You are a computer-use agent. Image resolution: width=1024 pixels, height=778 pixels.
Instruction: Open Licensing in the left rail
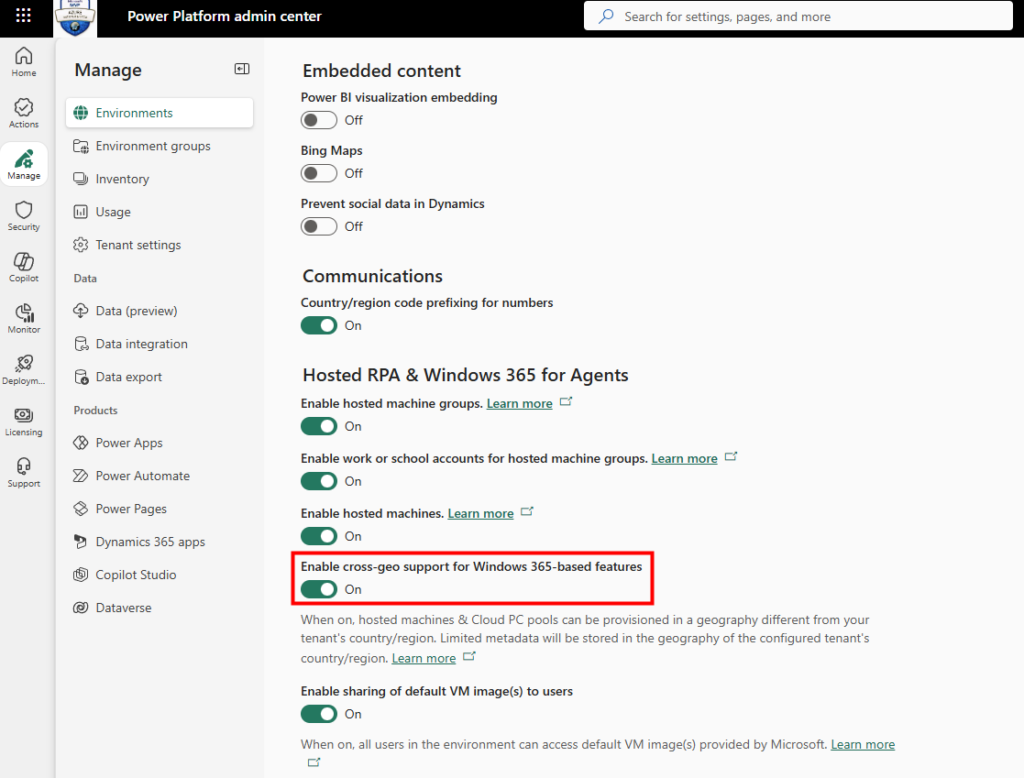pos(24,421)
